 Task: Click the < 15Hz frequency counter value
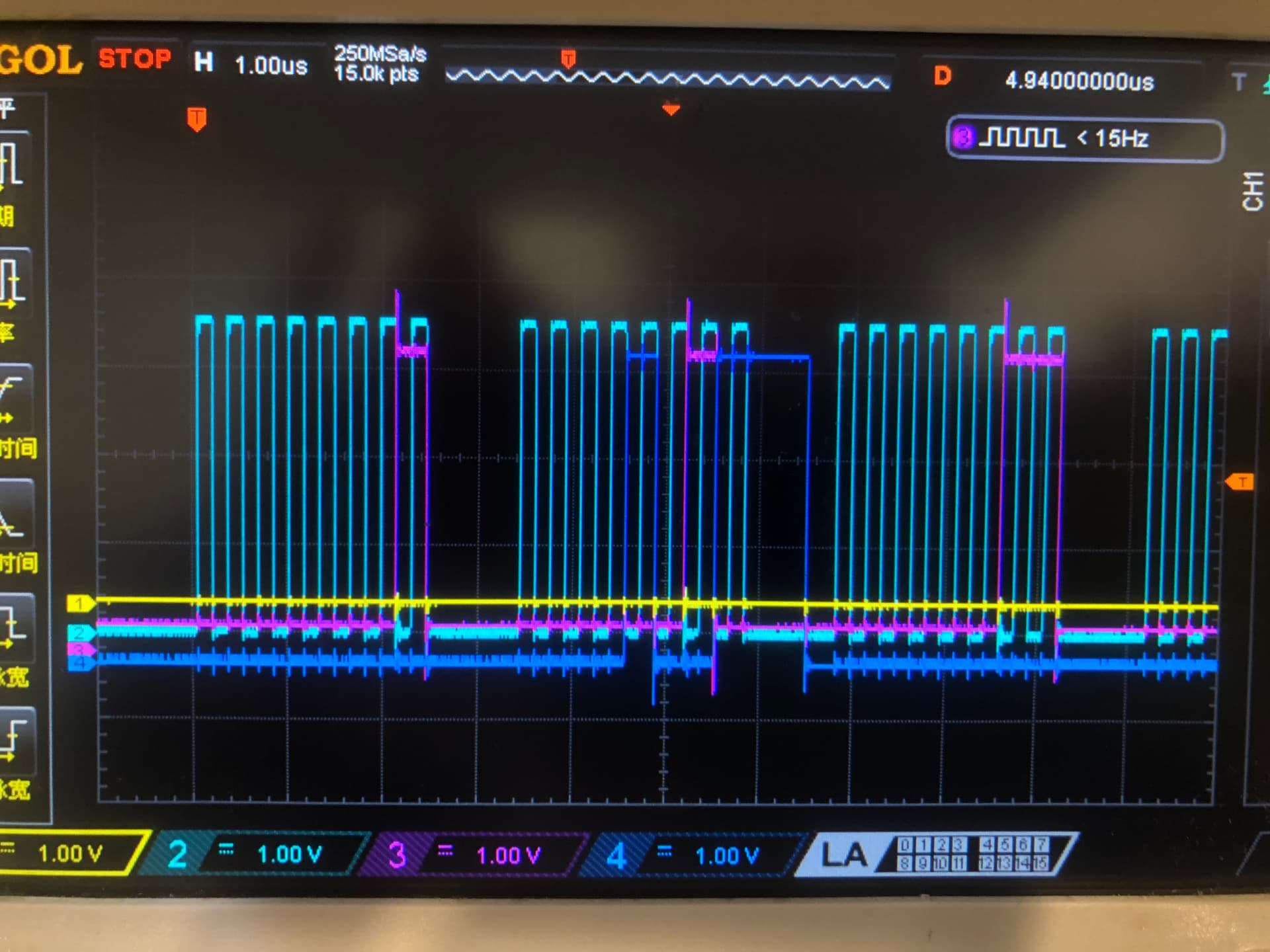pyautogui.click(x=1113, y=138)
